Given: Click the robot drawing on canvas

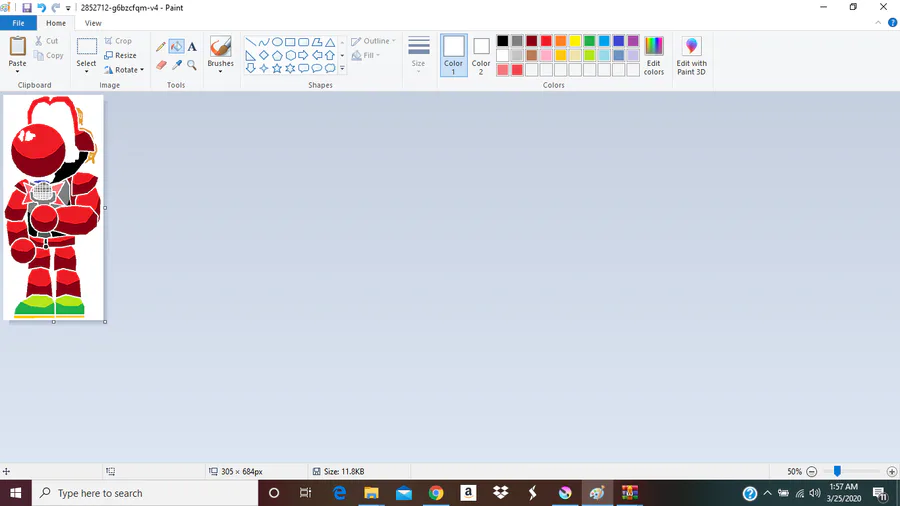Looking at the screenshot, I should coord(53,207).
